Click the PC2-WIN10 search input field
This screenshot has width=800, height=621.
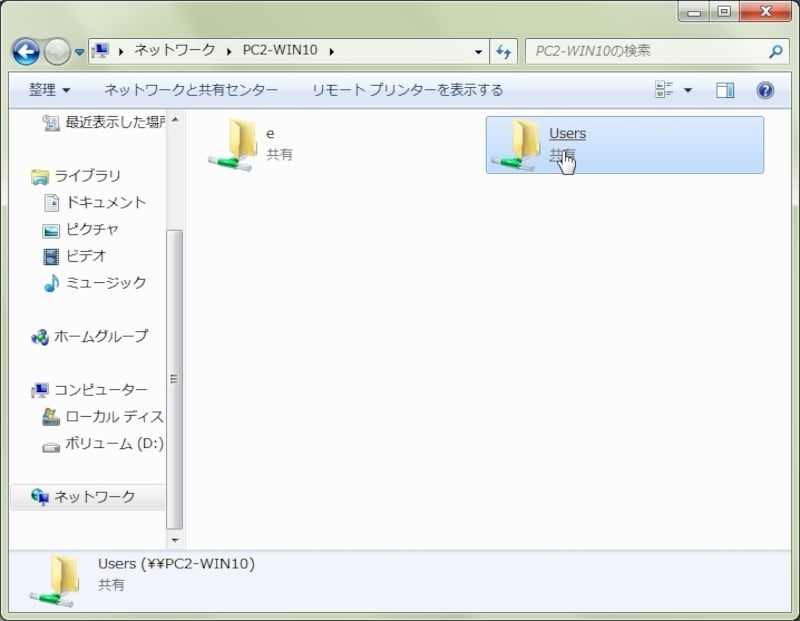645,51
